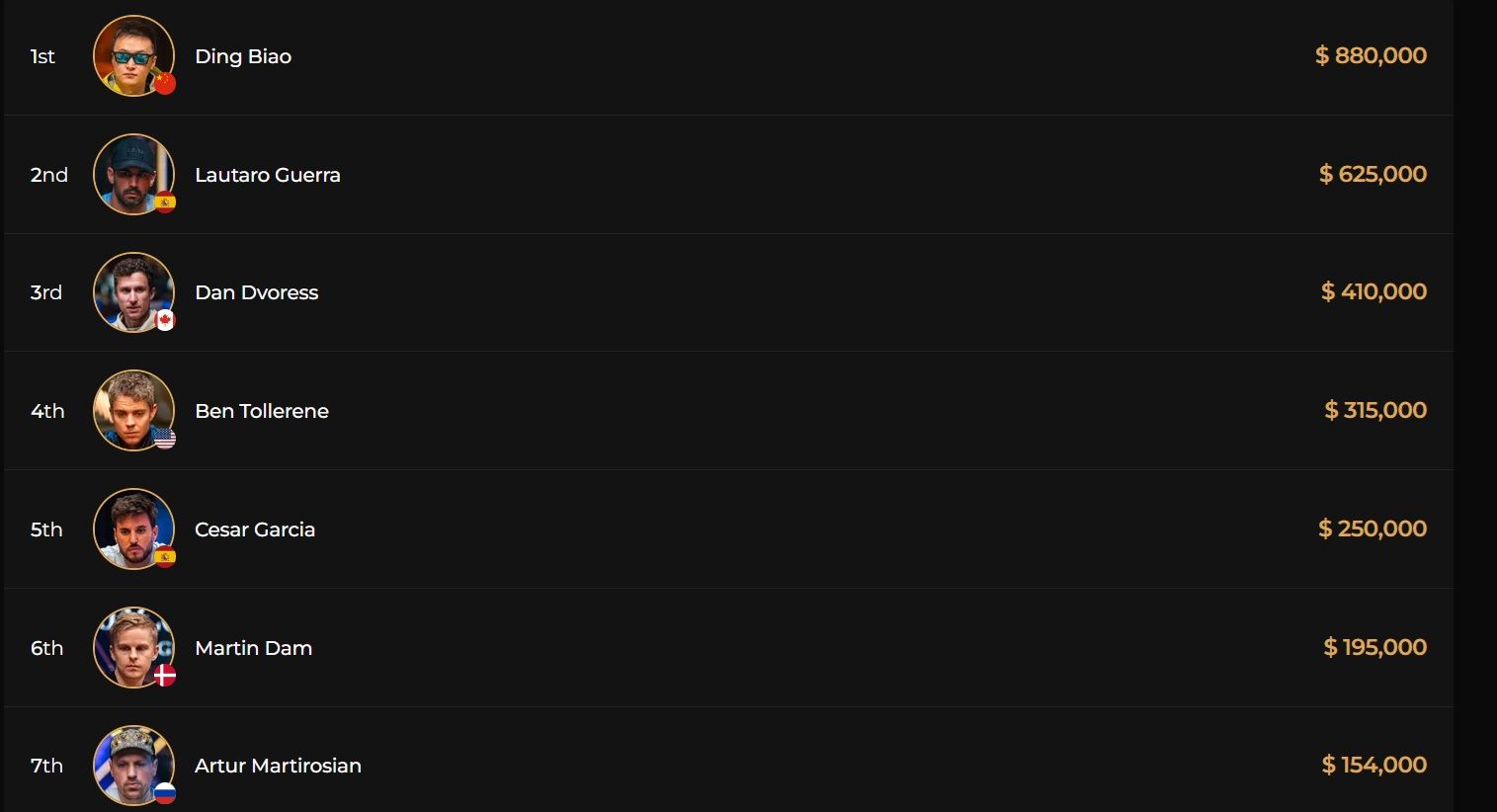The height and width of the screenshot is (812, 1497).
Task: Open Artur Martirosian's profile photo
Action: tap(132, 764)
